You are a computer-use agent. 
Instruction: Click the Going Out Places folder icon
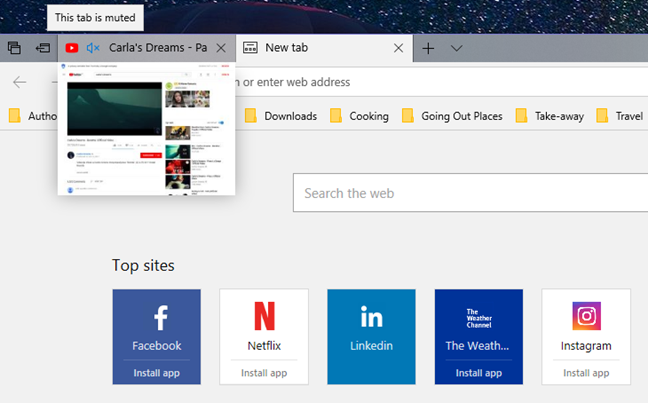click(407, 116)
